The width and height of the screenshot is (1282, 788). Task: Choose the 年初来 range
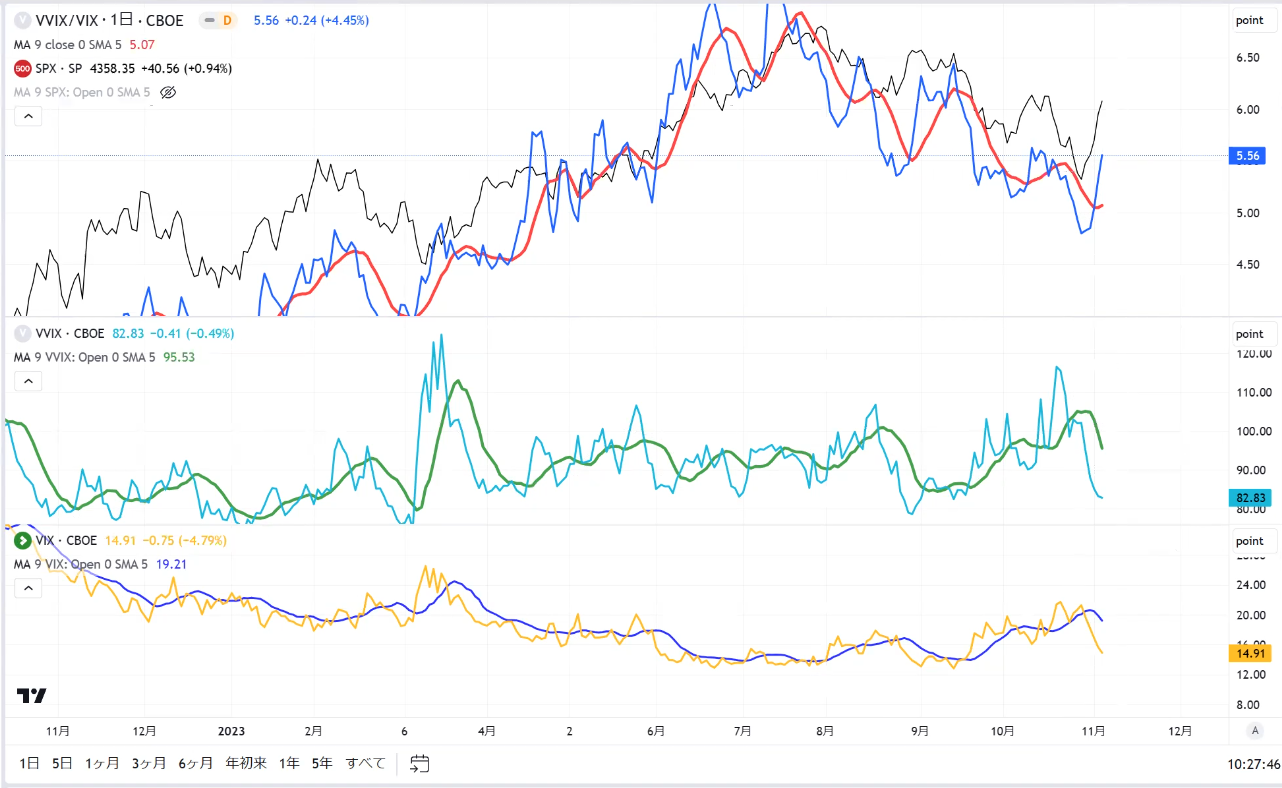[246, 763]
